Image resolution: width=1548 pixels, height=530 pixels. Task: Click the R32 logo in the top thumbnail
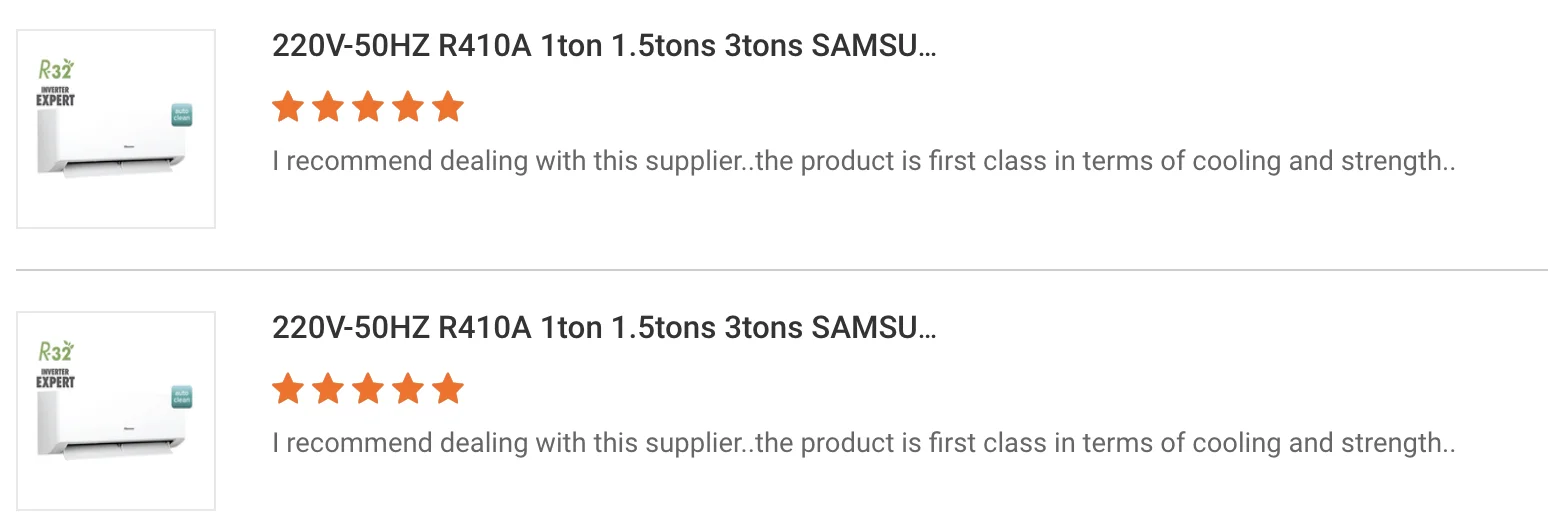click(x=56, y=70)
